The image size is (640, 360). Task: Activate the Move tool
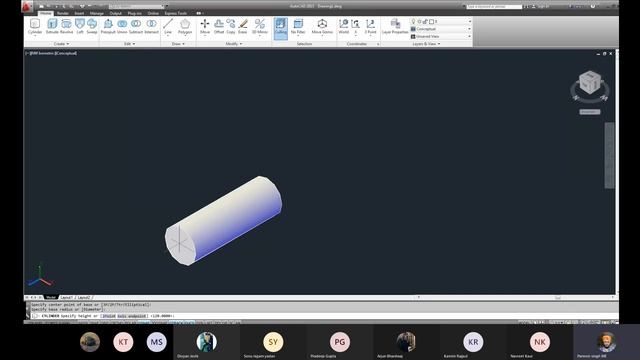(205, 27)
